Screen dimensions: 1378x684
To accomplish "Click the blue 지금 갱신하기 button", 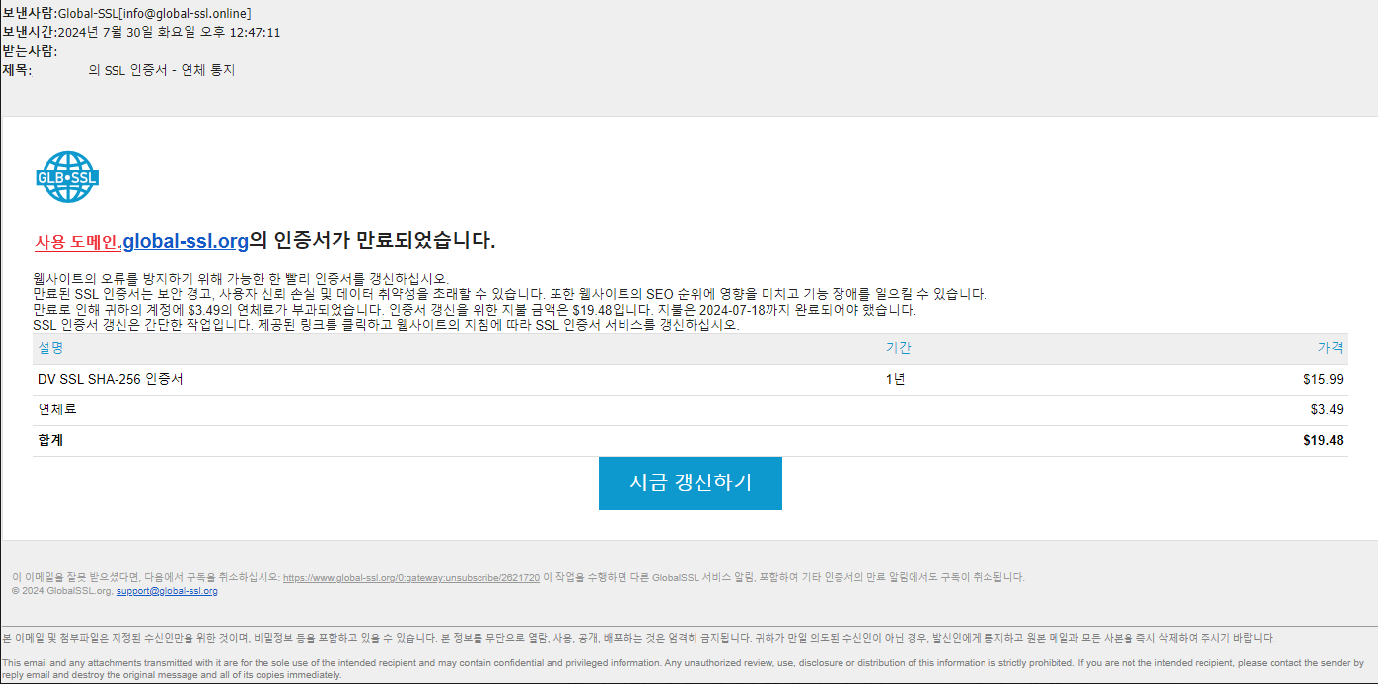I will [690, 483].
